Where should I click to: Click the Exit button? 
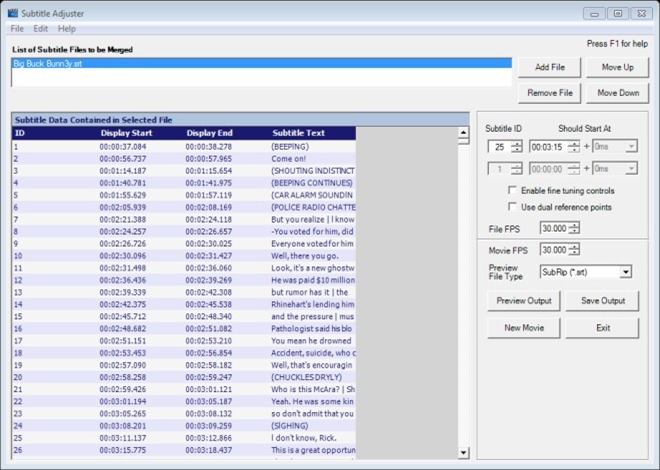602,328
